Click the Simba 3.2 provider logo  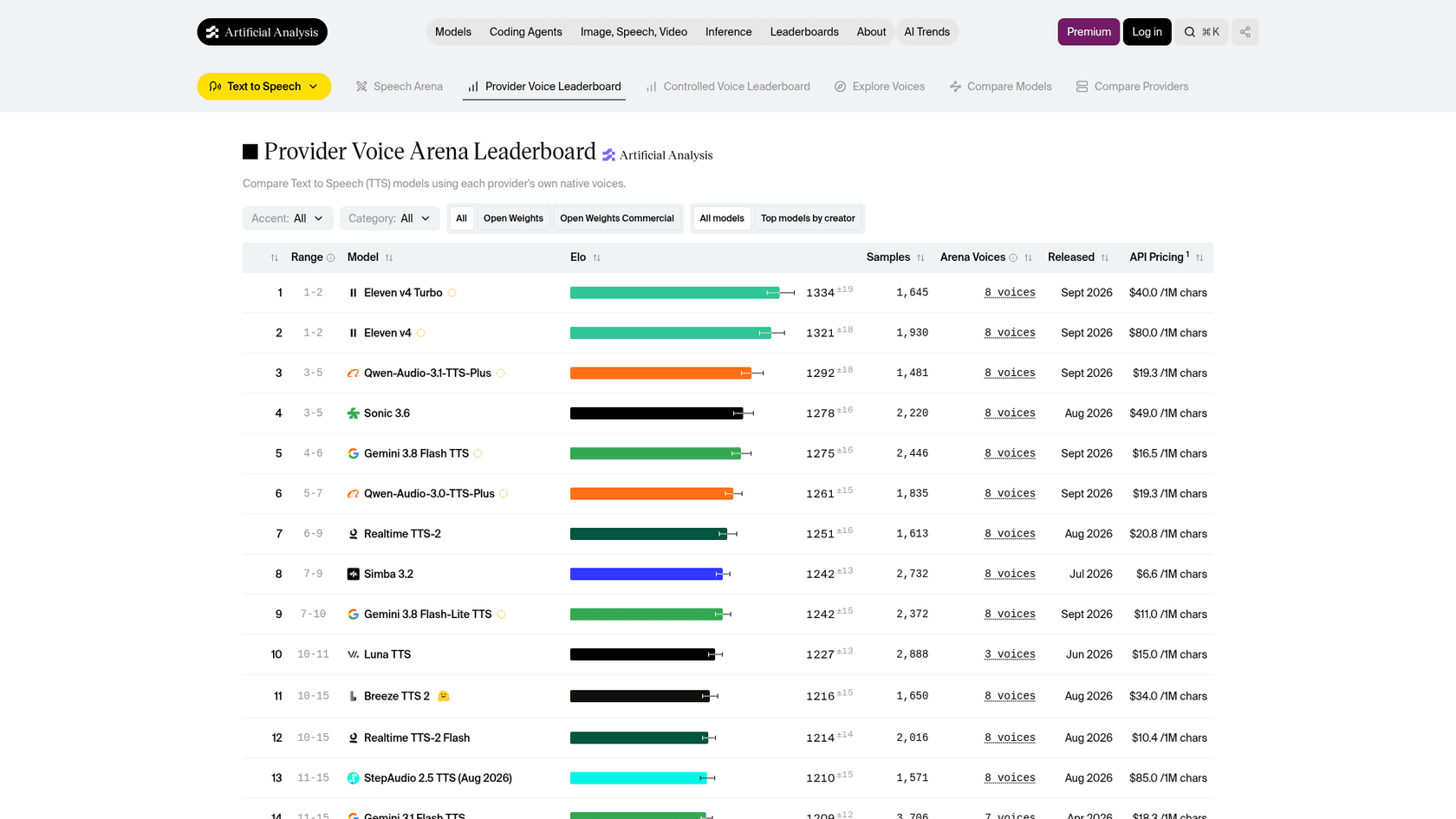click(353, 574)
